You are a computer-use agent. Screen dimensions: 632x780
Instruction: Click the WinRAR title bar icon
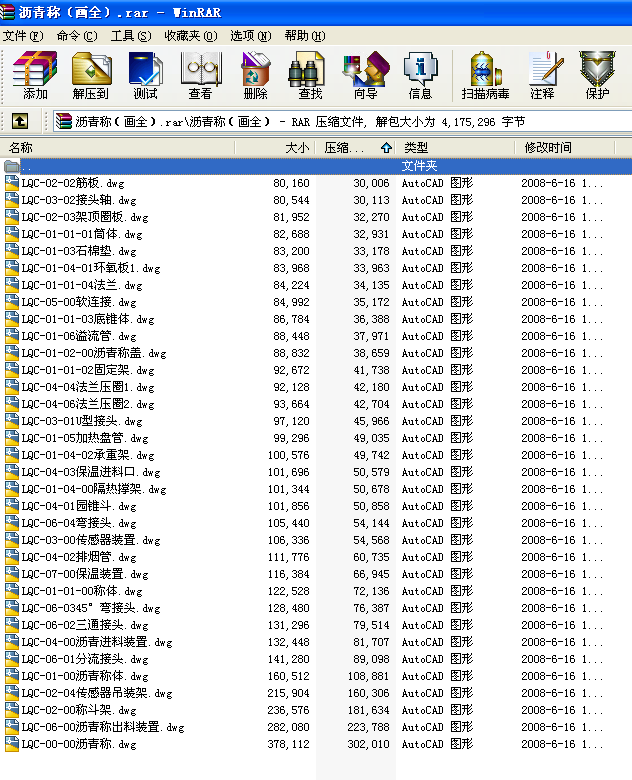[7, 11]
